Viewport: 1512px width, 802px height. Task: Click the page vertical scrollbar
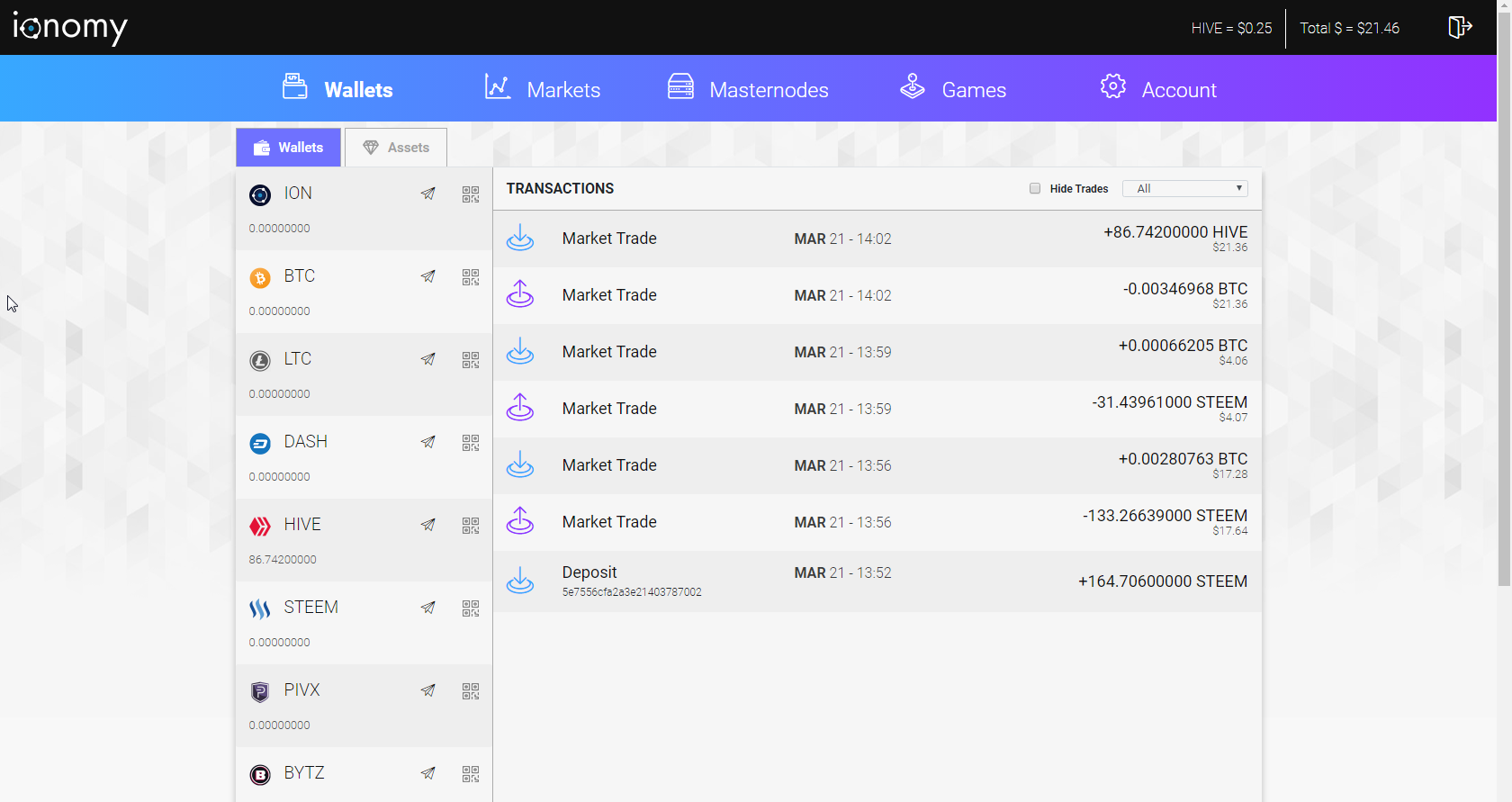[x=1504, y=297]
